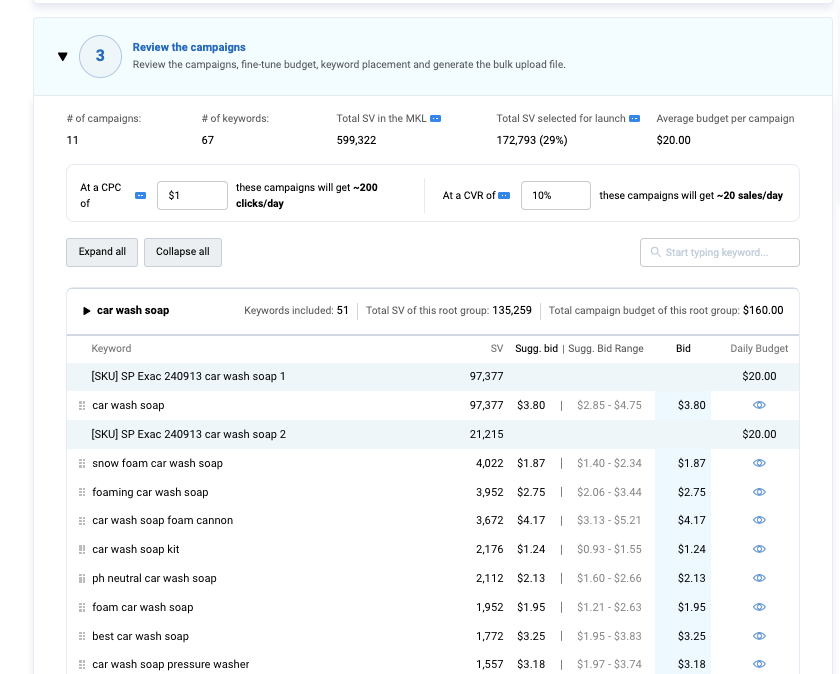
Task: Click the $20.00 average budget per campaign value
Action: coord(673,140)
